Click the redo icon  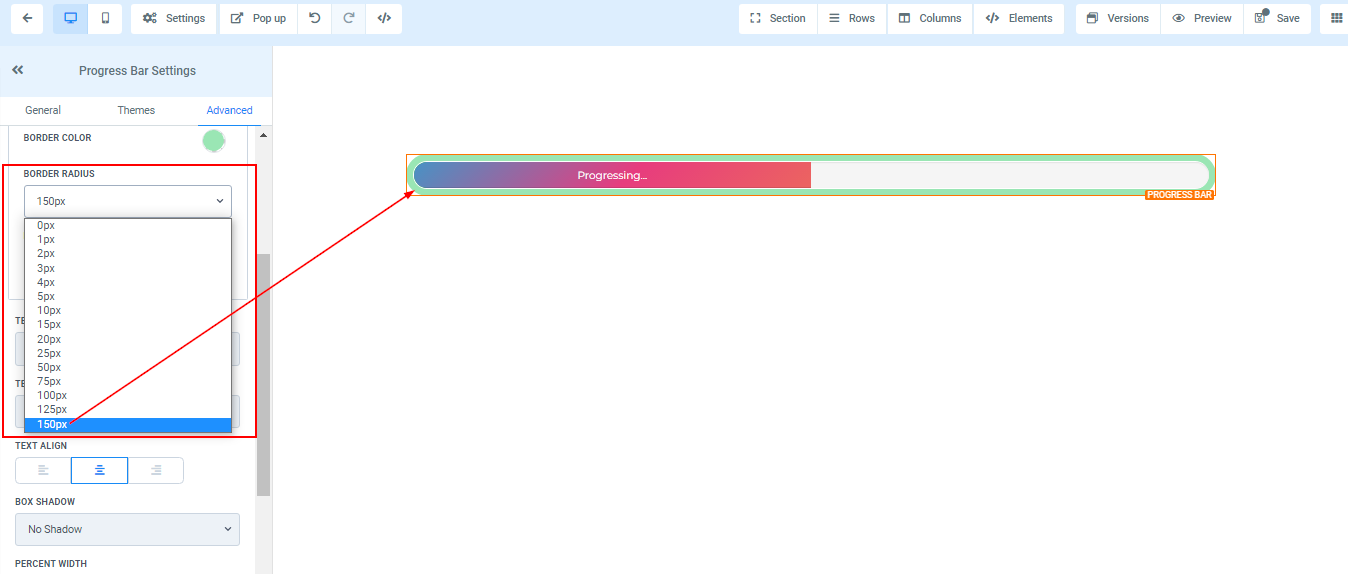pyautogui.click(x=349, y=18)
